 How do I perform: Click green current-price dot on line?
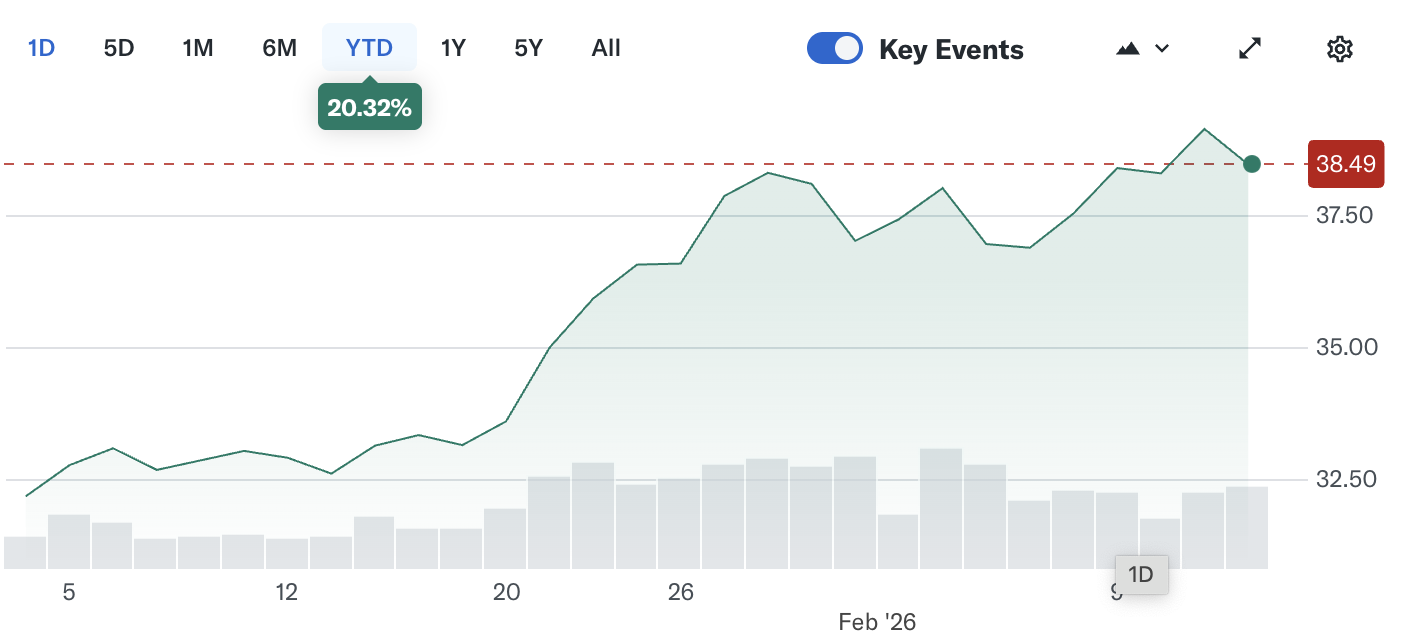(1251, 164)
